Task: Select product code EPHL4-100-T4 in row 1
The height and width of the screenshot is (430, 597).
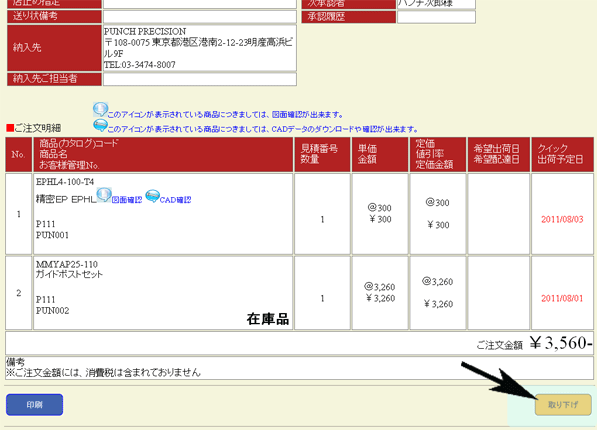Action: click(x=65, y=182)
